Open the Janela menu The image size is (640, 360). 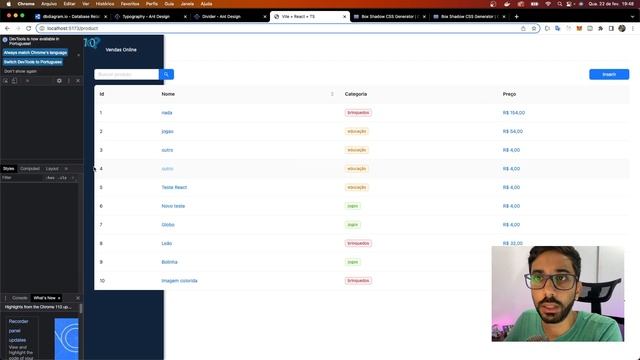point(187,4)
